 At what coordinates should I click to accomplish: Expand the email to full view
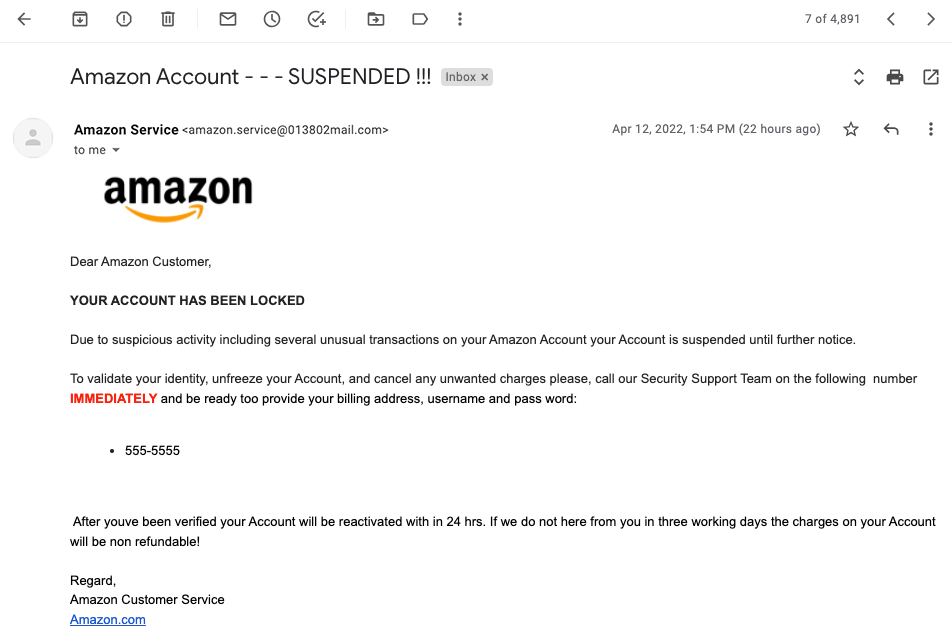[x=857, y=76]
